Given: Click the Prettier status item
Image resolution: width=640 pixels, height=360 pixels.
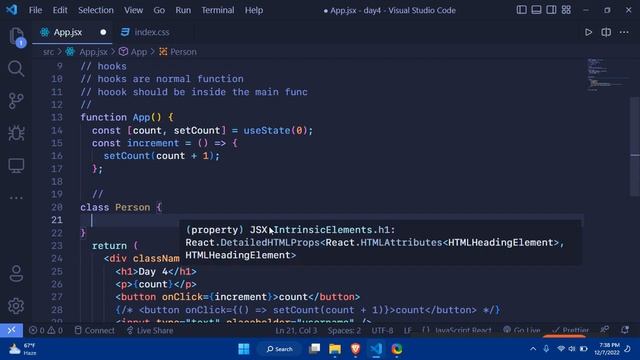Looking at the screenshot, I should pos(570,331).
